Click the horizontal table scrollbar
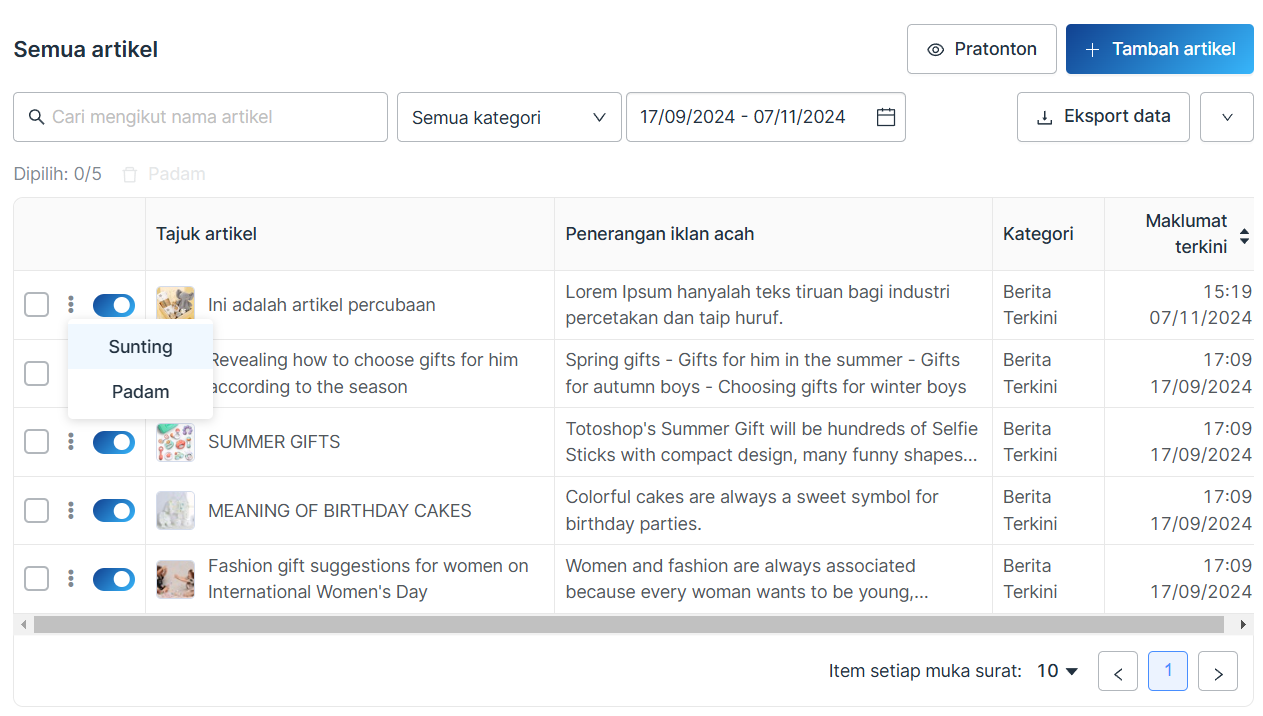 [x=628, y=625]
